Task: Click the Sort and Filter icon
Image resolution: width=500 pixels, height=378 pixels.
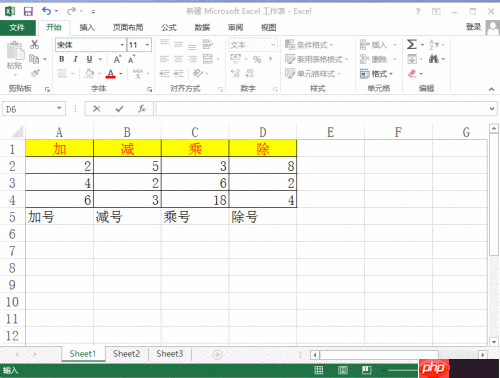Action: click(434, 44)
